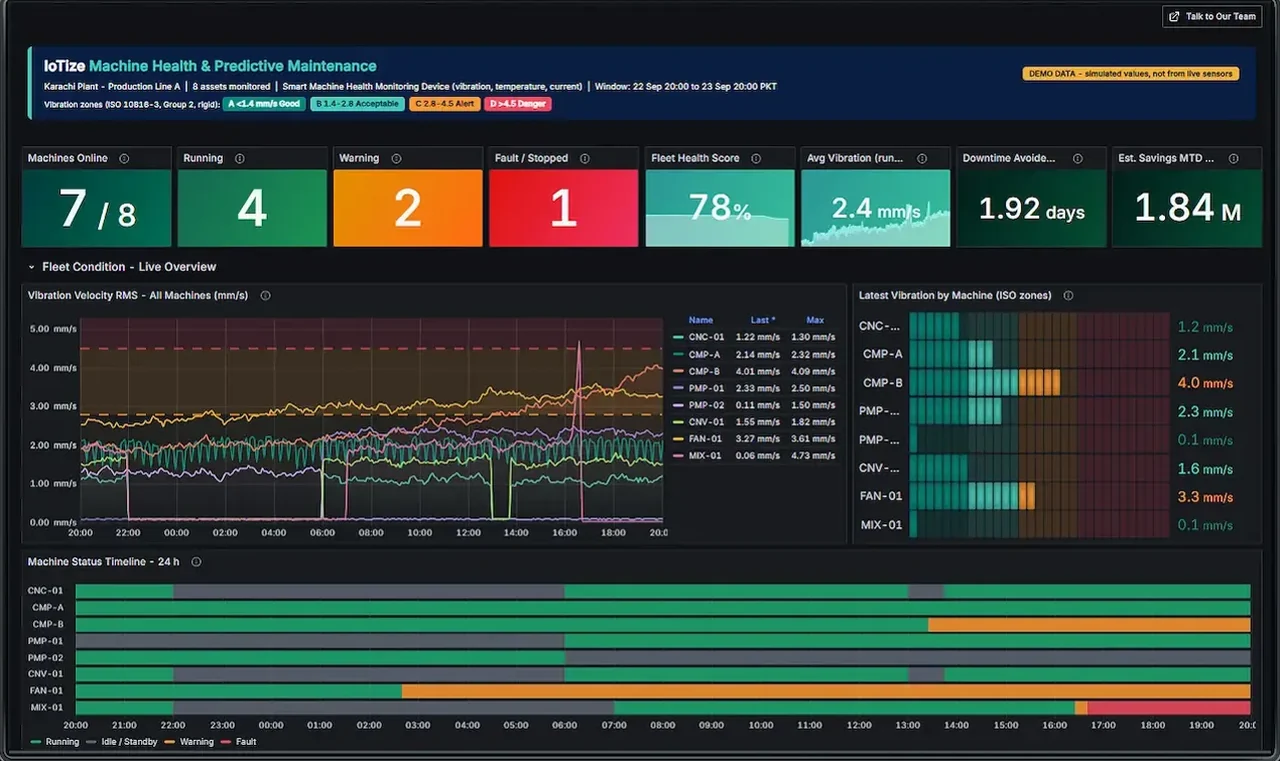This screenshot has width=1280, height=761.
Task: Open info icon of Vibration Velocity RMS panel
Action: [265, 295]
